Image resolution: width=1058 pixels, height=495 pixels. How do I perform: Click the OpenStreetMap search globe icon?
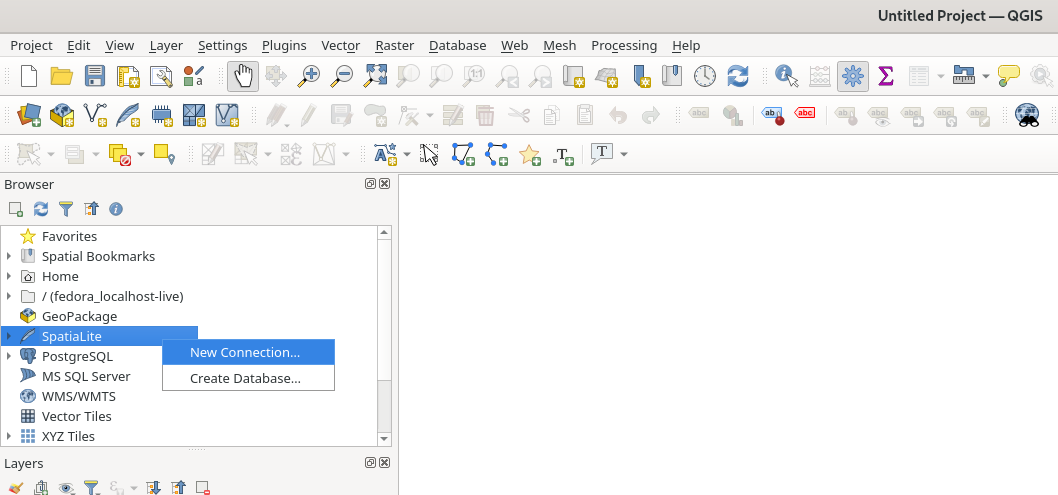point(1027,115)
